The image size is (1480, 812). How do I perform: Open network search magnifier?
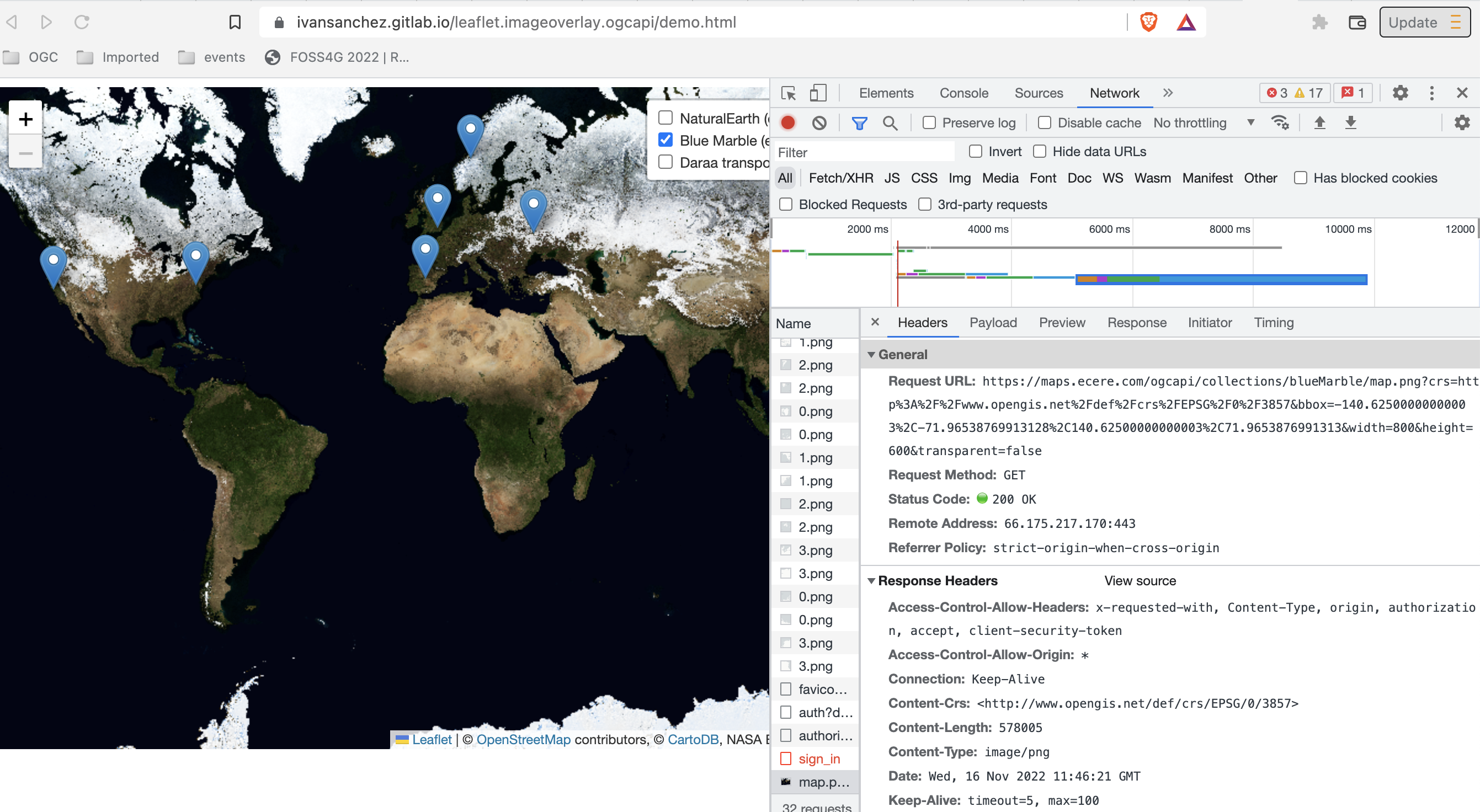pos(890,123)
